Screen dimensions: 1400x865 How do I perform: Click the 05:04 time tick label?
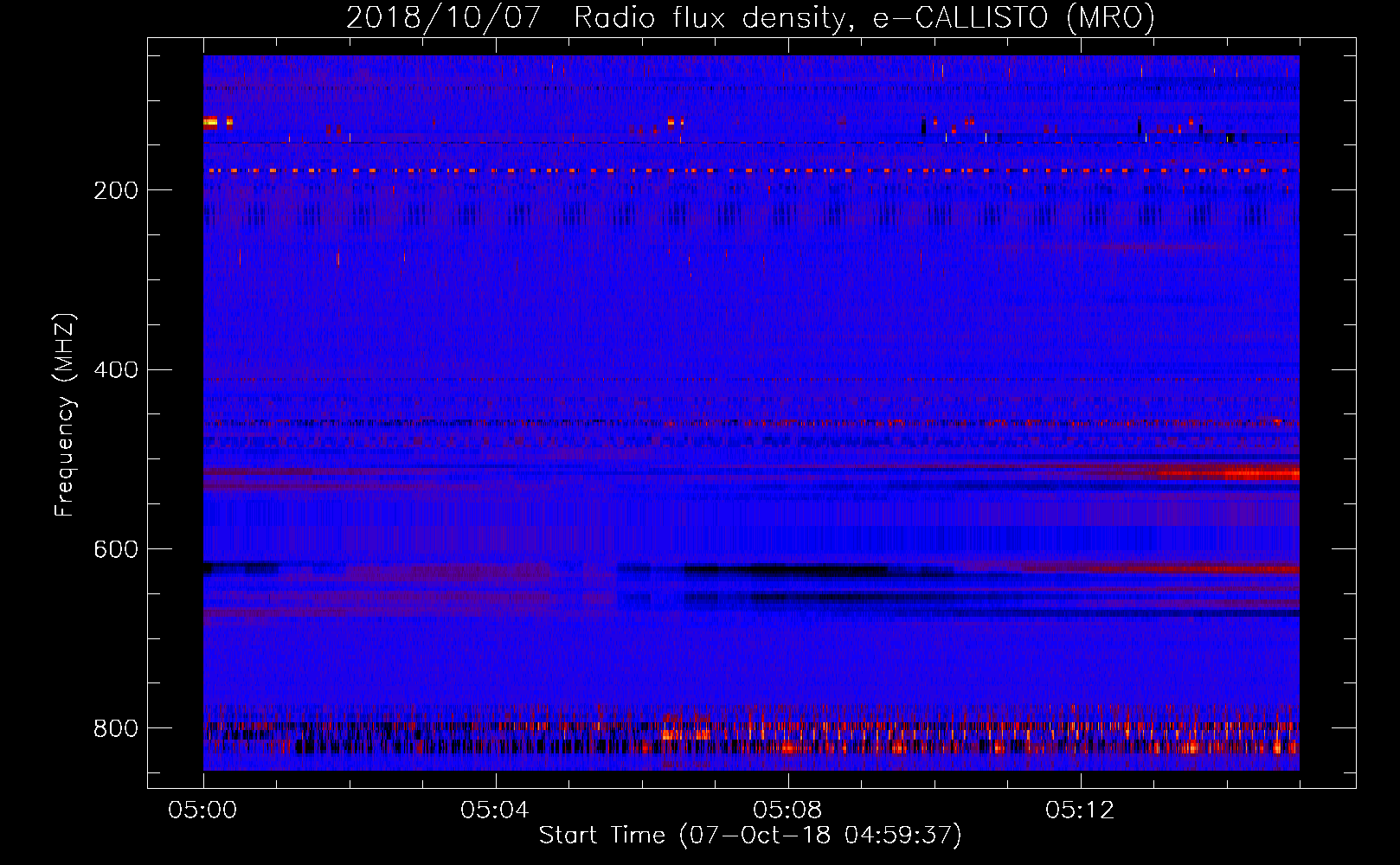tap(495, 810)
